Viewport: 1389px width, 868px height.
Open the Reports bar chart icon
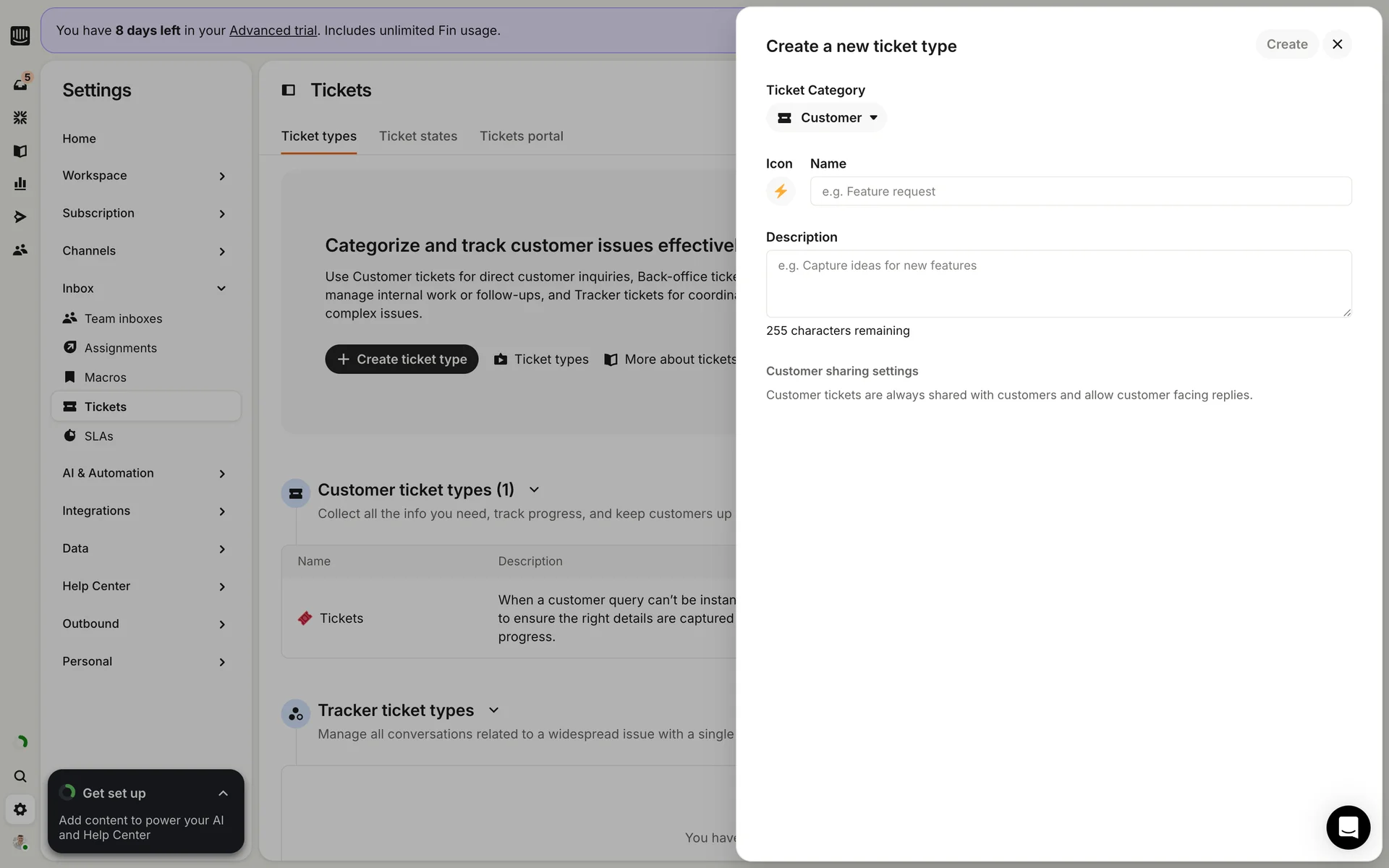[20, 184]
